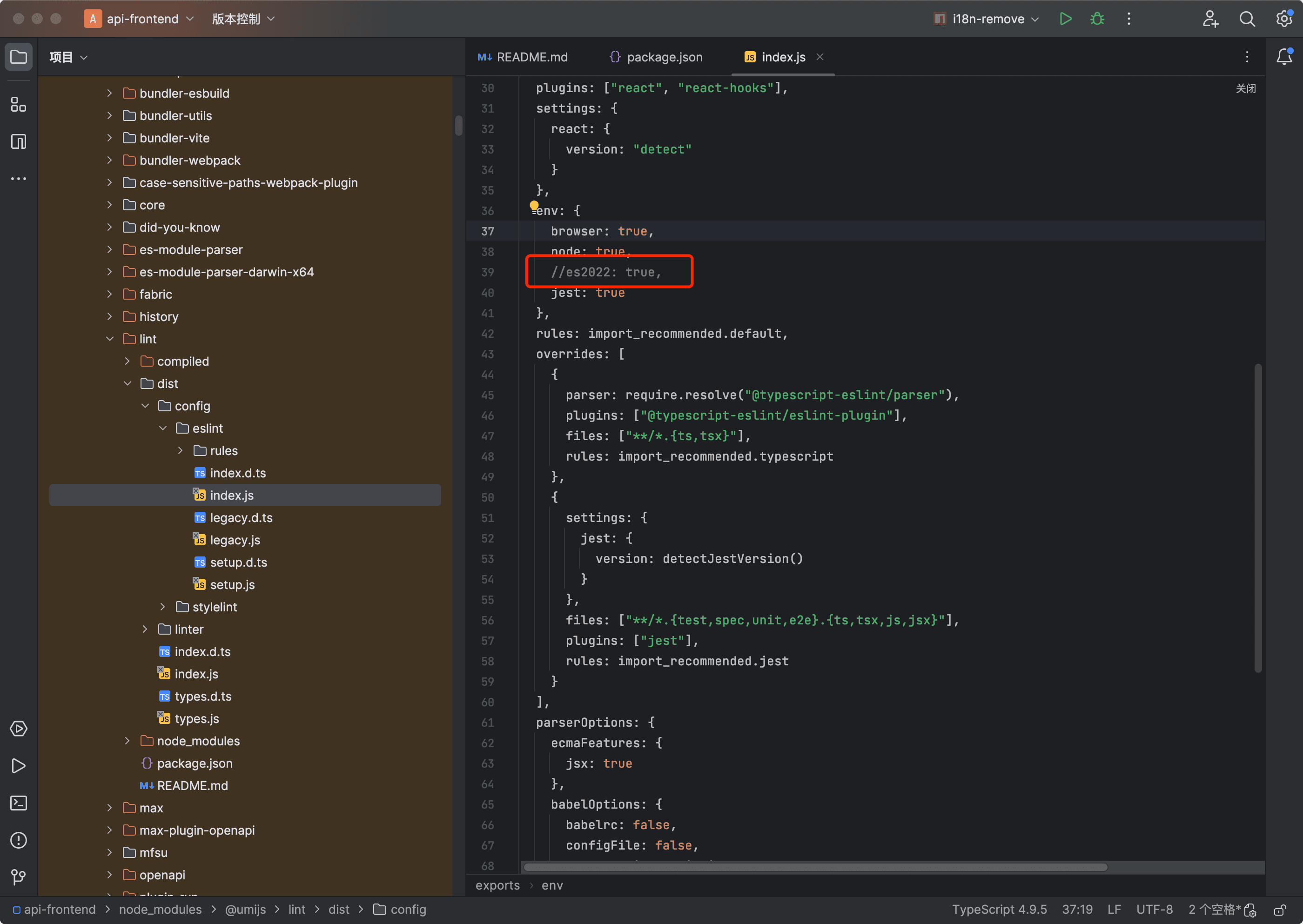The width and height of the screenshot is (1303, 924).
Task: Open the Git tool window icon
Action: pos(18,877)
